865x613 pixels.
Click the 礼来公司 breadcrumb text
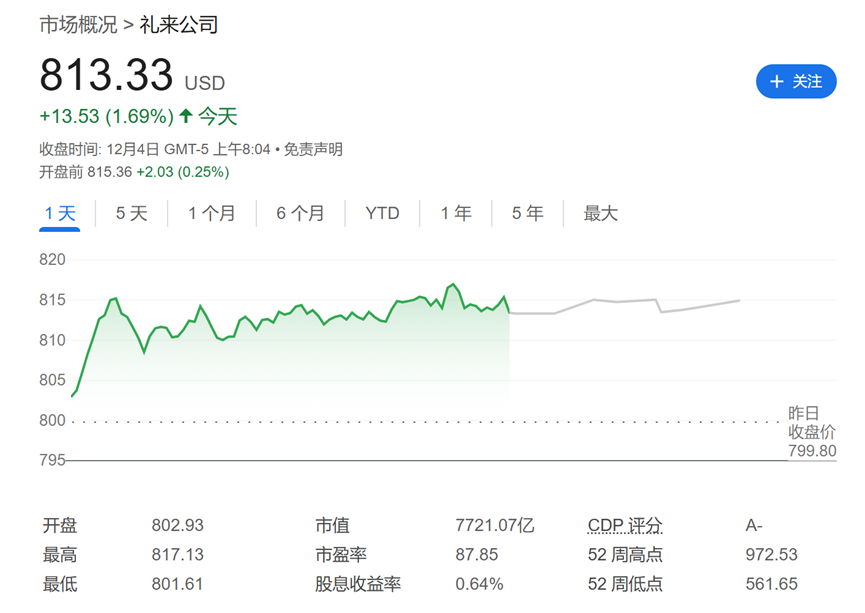pos(179,25)
